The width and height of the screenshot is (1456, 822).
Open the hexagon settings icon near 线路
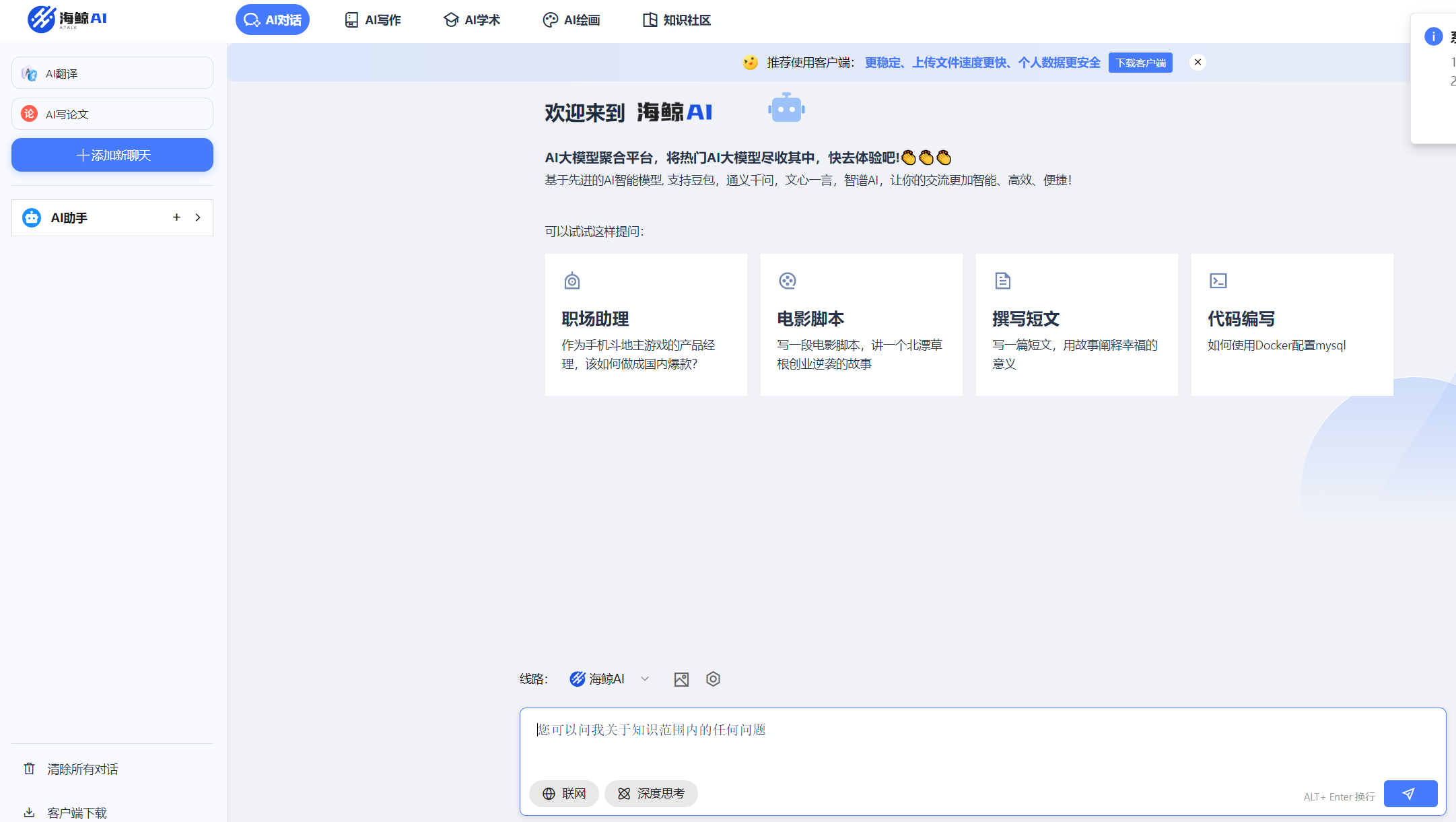click(714, 679)
